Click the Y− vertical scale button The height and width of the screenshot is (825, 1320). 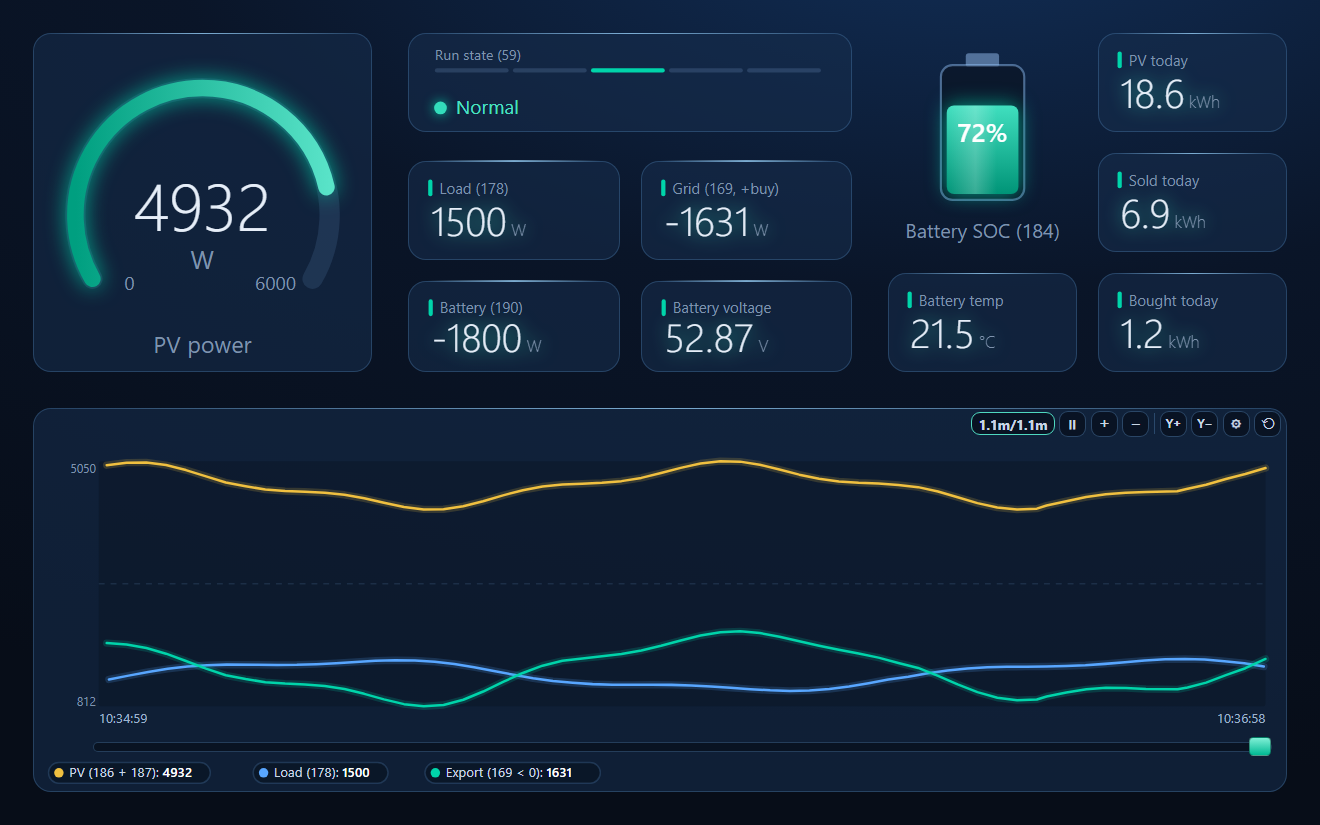tap(1204, 424)
